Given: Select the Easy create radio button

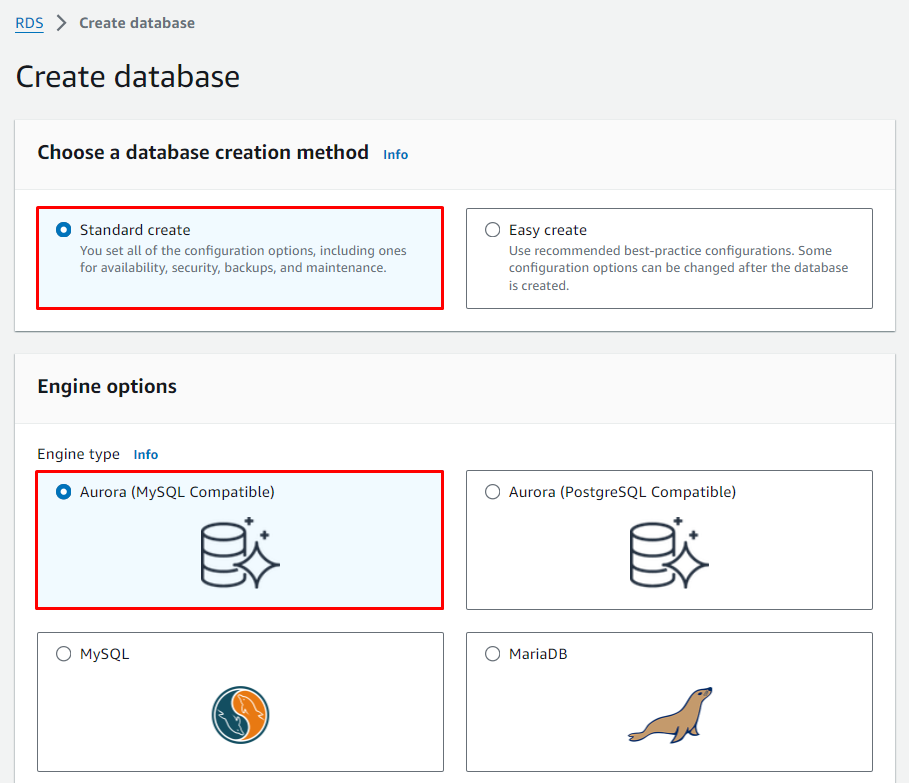Looking at the screenshot, I should pyautogui.click(x=492, y=230).
